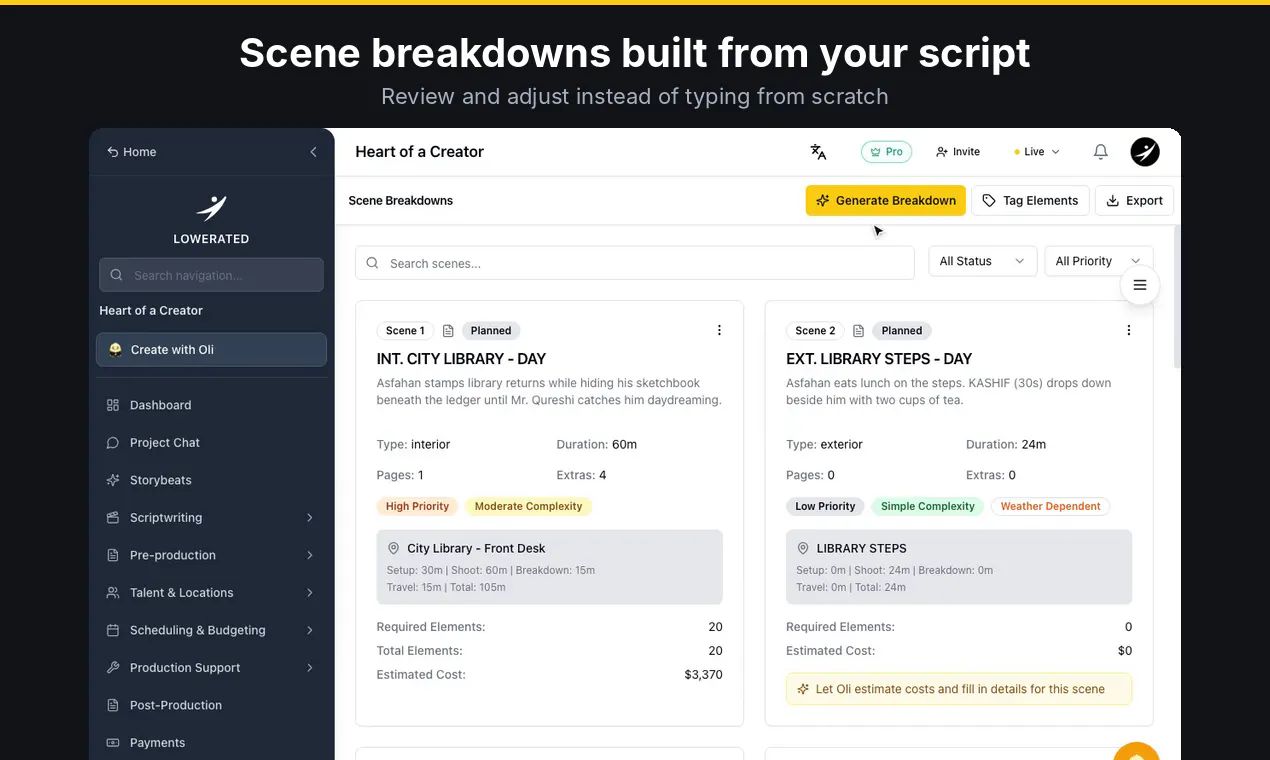Image resolution: width=1270 pixels, height=760 pixels.
Task: Click the Invite button
Action: point(957,152)
